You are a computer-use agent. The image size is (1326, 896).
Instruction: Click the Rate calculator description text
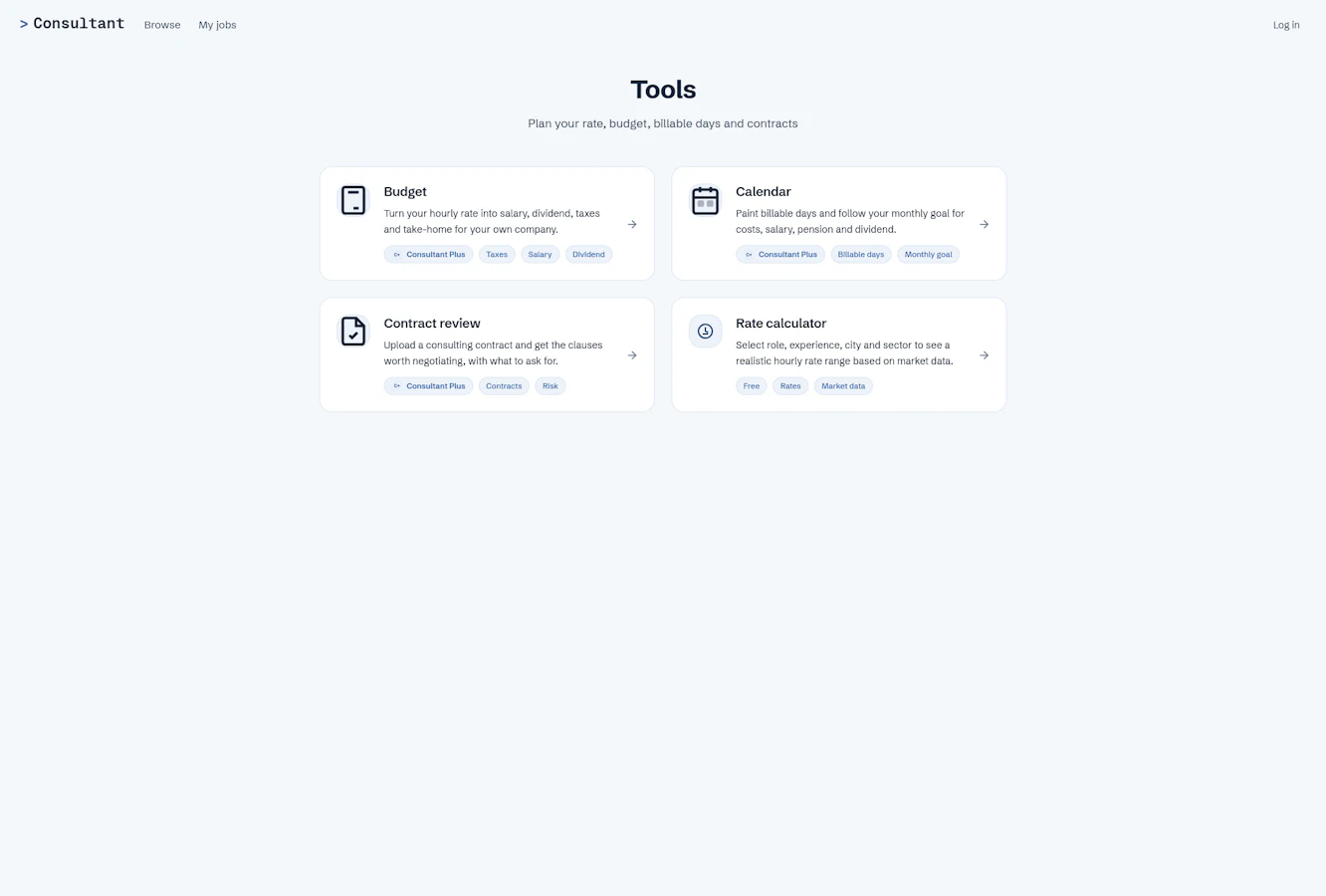click(x=844, y=352)
